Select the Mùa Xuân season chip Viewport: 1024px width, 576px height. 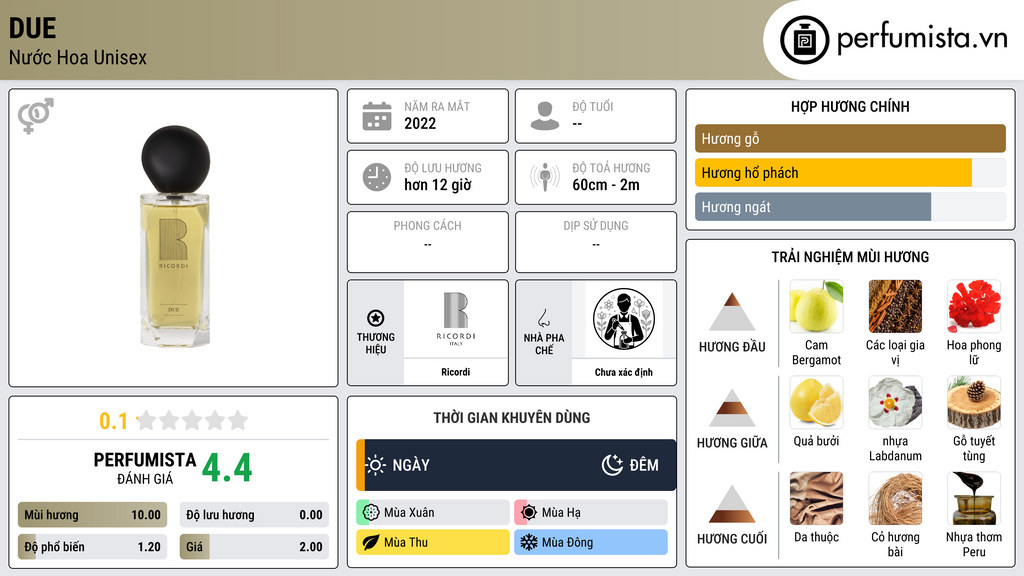(432, 513)
